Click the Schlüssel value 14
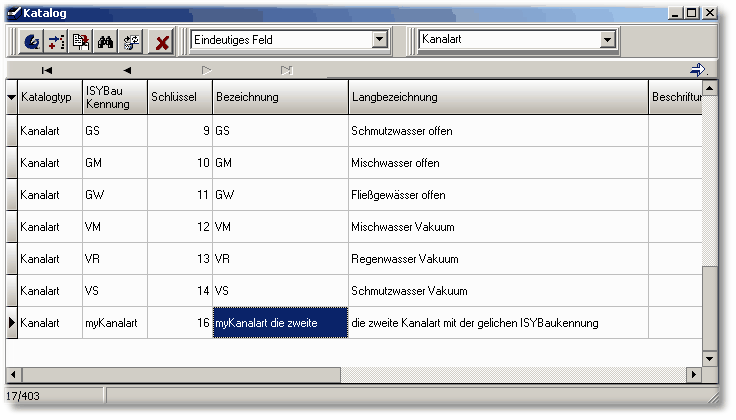Screen dimensions: 736x420 click(180, 290)
